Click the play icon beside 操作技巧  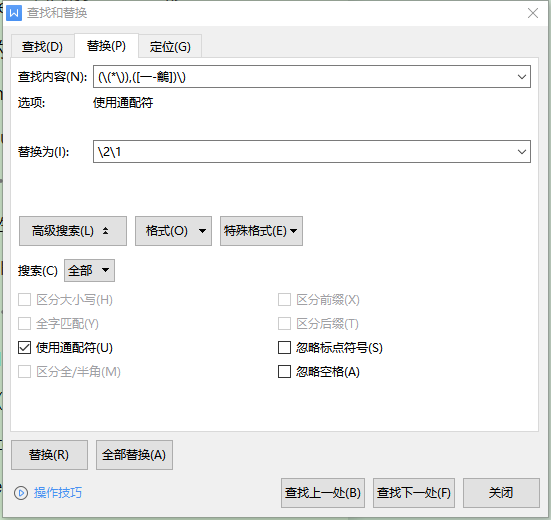click(x=21, y=493)
